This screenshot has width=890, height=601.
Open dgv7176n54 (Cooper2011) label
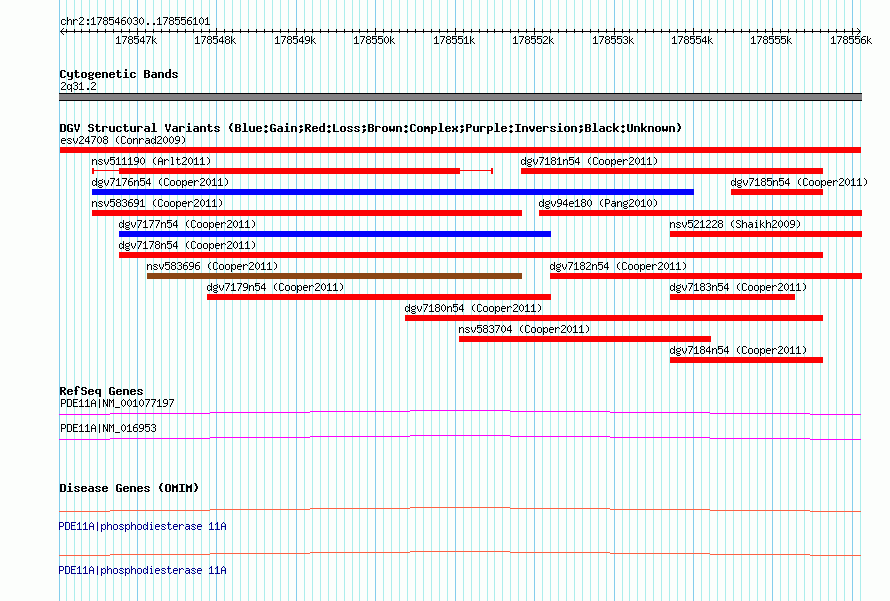[x=160, y=182]
